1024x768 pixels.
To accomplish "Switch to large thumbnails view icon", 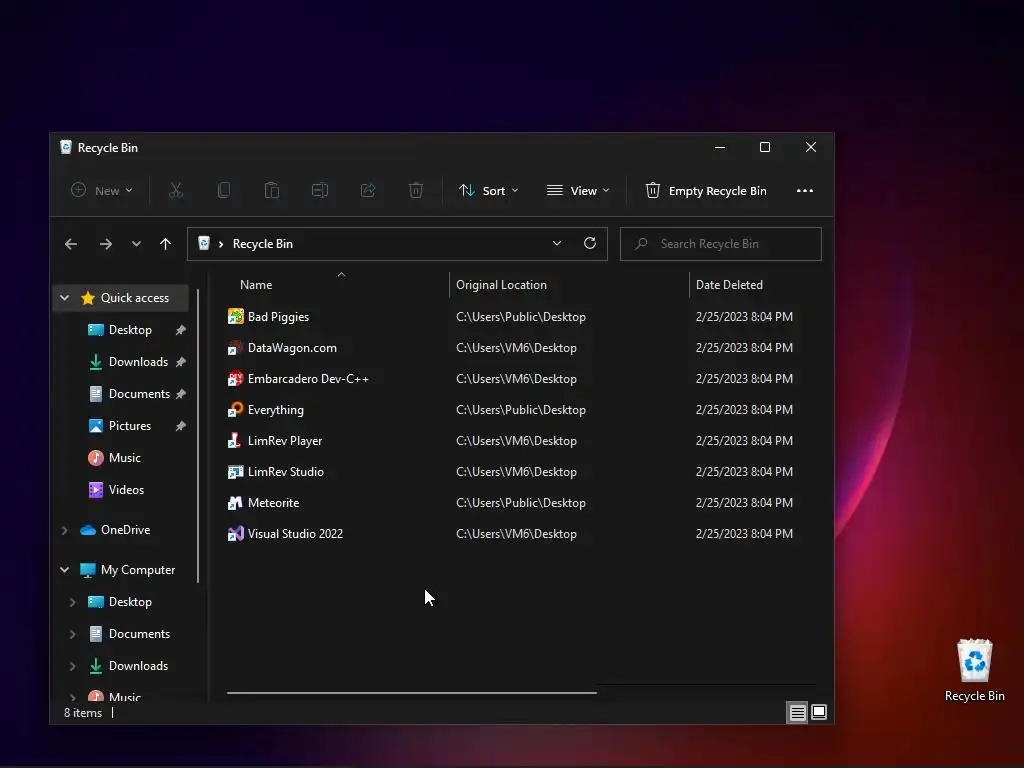I will coord(818,712).
